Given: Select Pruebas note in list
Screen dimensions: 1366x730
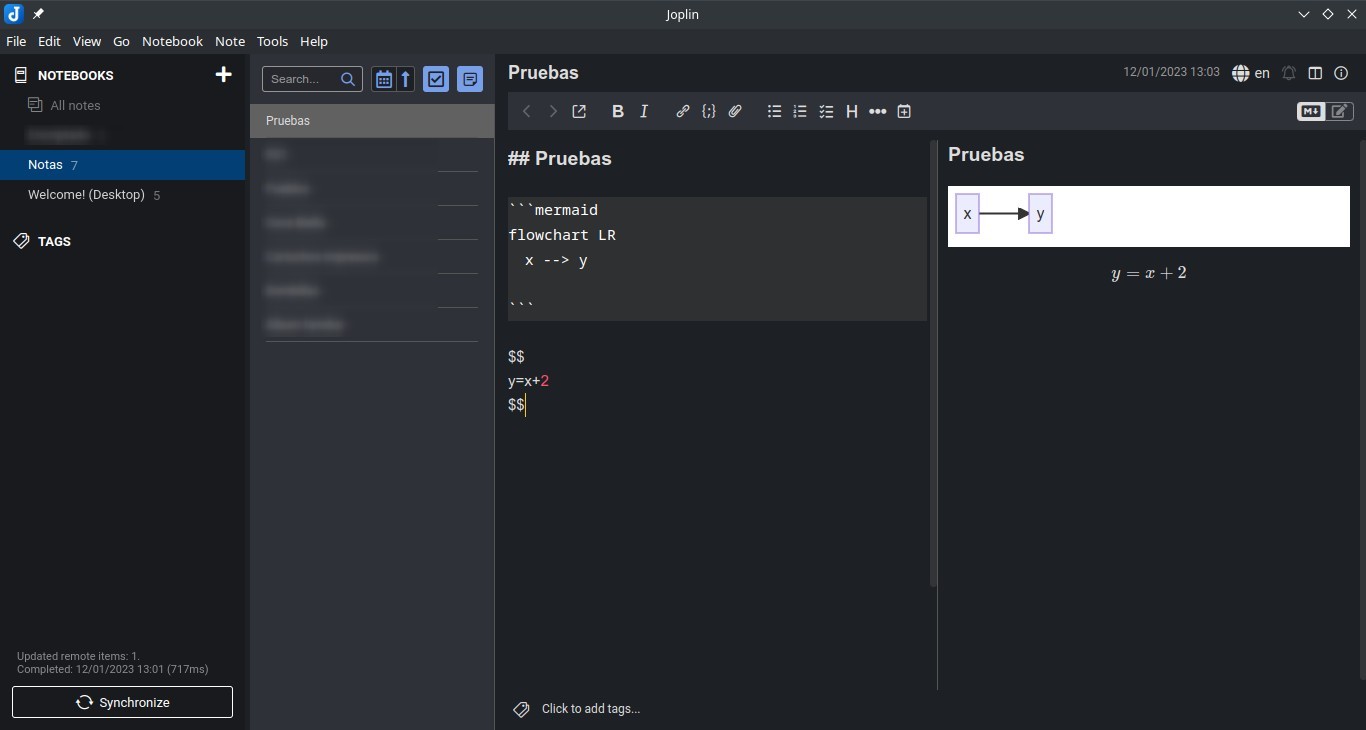Looking at the screenshot, I should click(x=372, y=121).
